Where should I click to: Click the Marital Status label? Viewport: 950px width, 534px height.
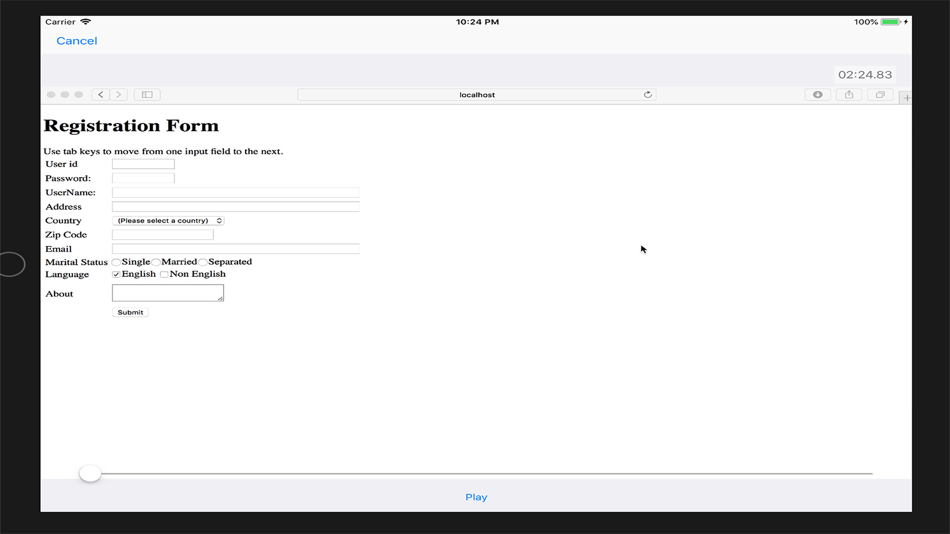(76, 262)
